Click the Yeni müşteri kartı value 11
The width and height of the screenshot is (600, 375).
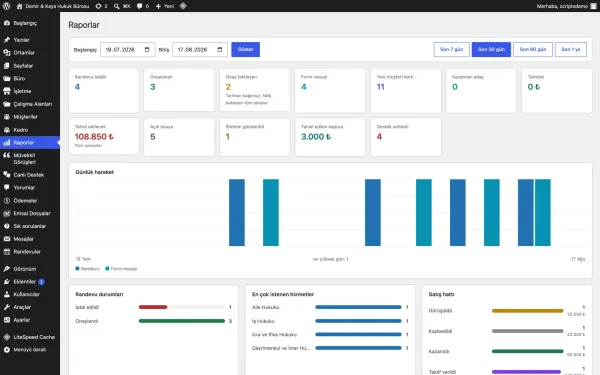(x=380, y=87)
